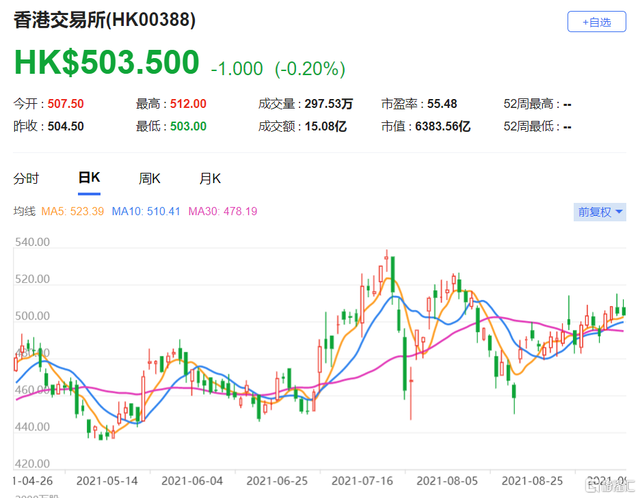Click the 2021-06-04 date axis label
The height and width of the screenshot is (498, 640).
pyautogui.click(x=192, y=481)
